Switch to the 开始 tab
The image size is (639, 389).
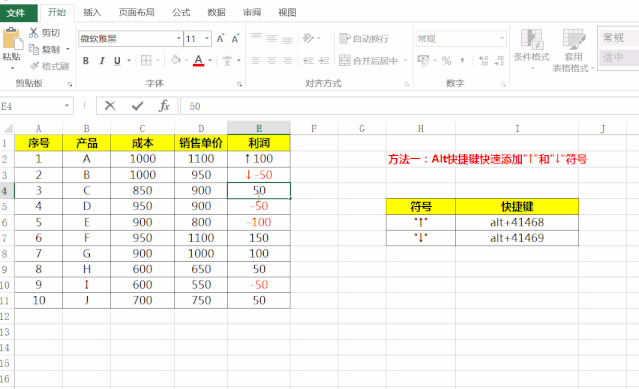[57, 13]
